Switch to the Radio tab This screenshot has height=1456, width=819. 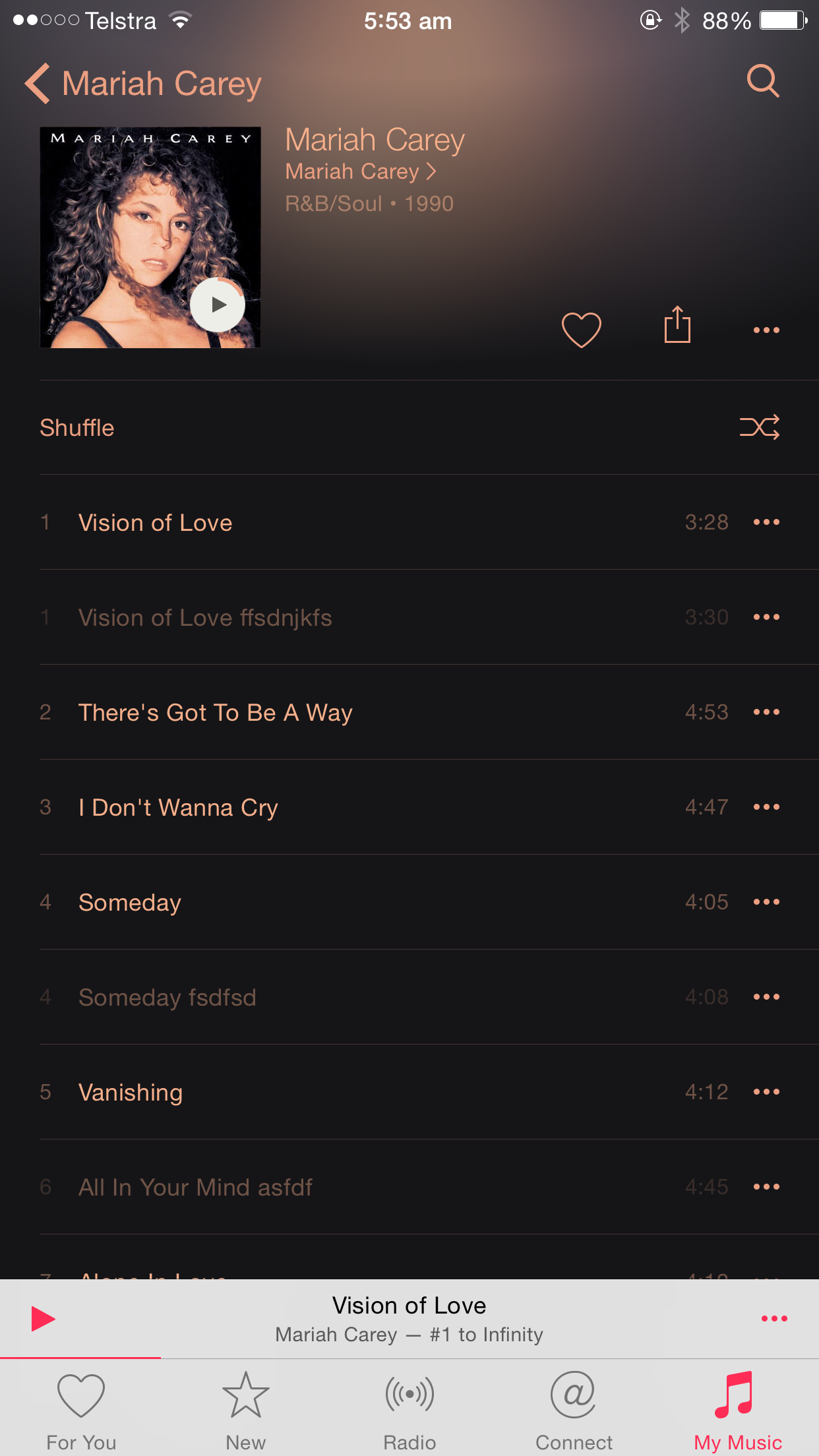pyautogui.click(x=409, y=1411)
